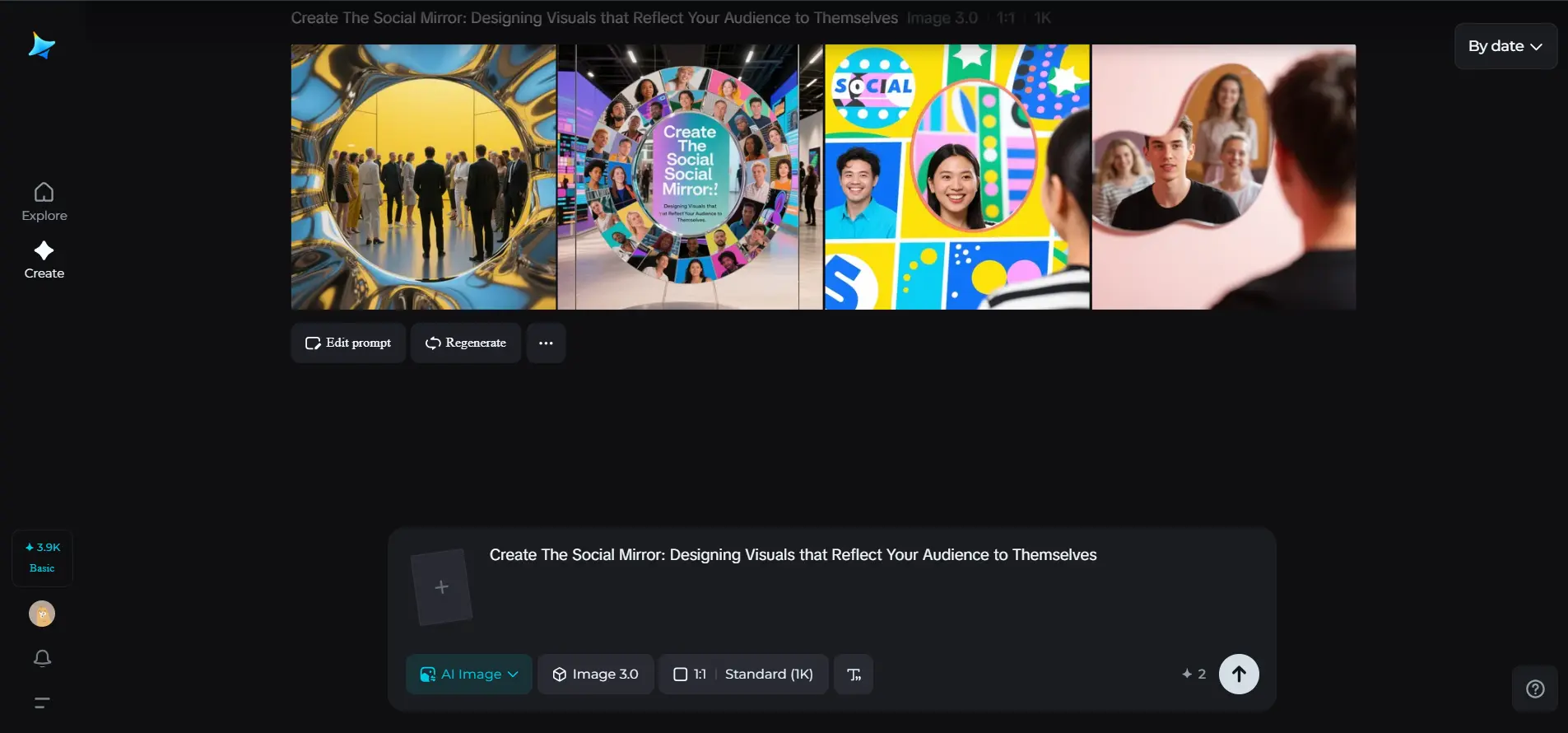Screen dimensions: 1568x733
Task: Click the Regenerate button
Action: coord(466,343)
